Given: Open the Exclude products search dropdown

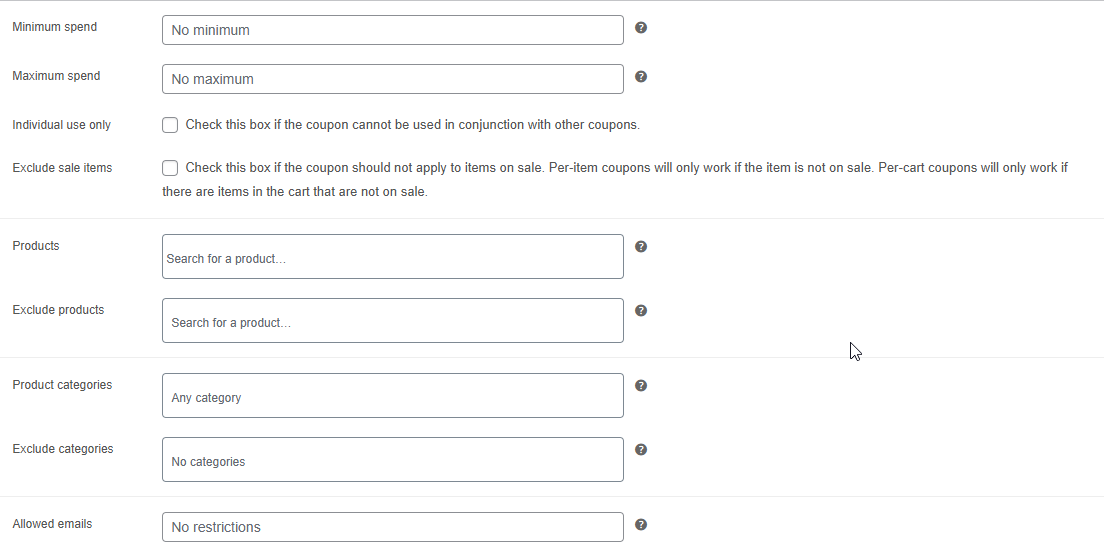Looking at the screenshot, I should click(x=392, y=321).
